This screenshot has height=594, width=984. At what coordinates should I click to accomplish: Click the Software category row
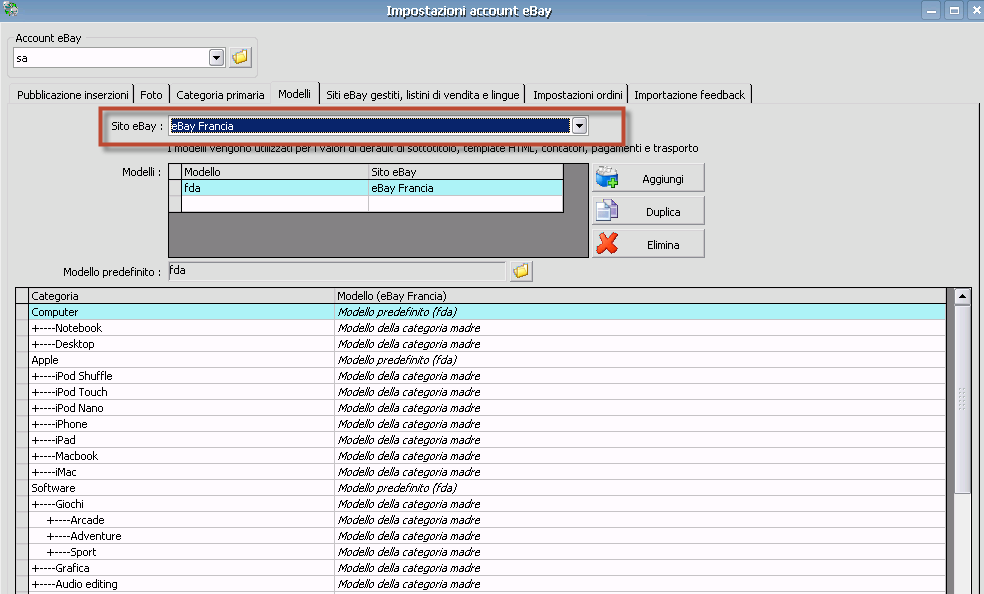[x=180, y=488]
